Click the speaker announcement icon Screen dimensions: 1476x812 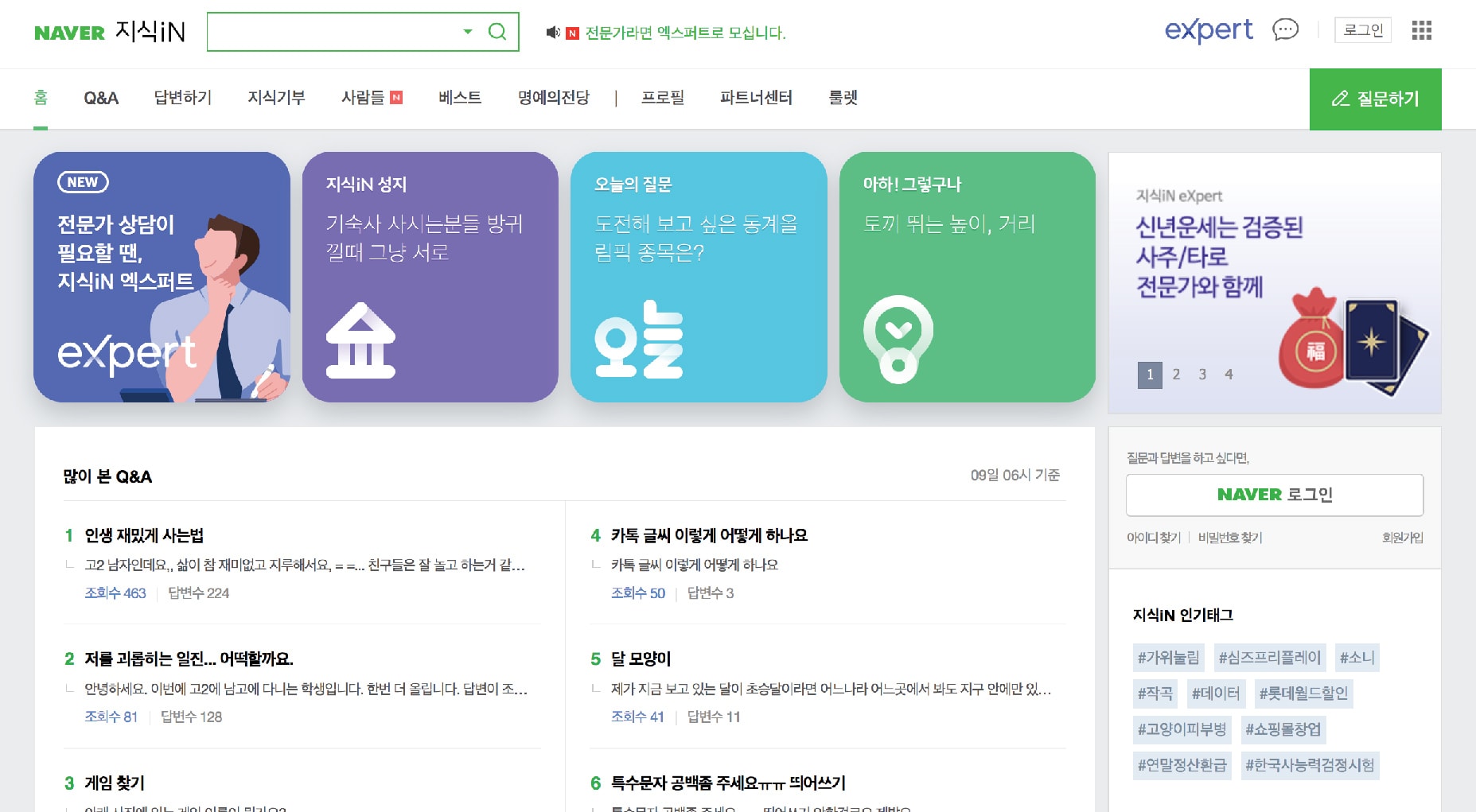(552, 33)
